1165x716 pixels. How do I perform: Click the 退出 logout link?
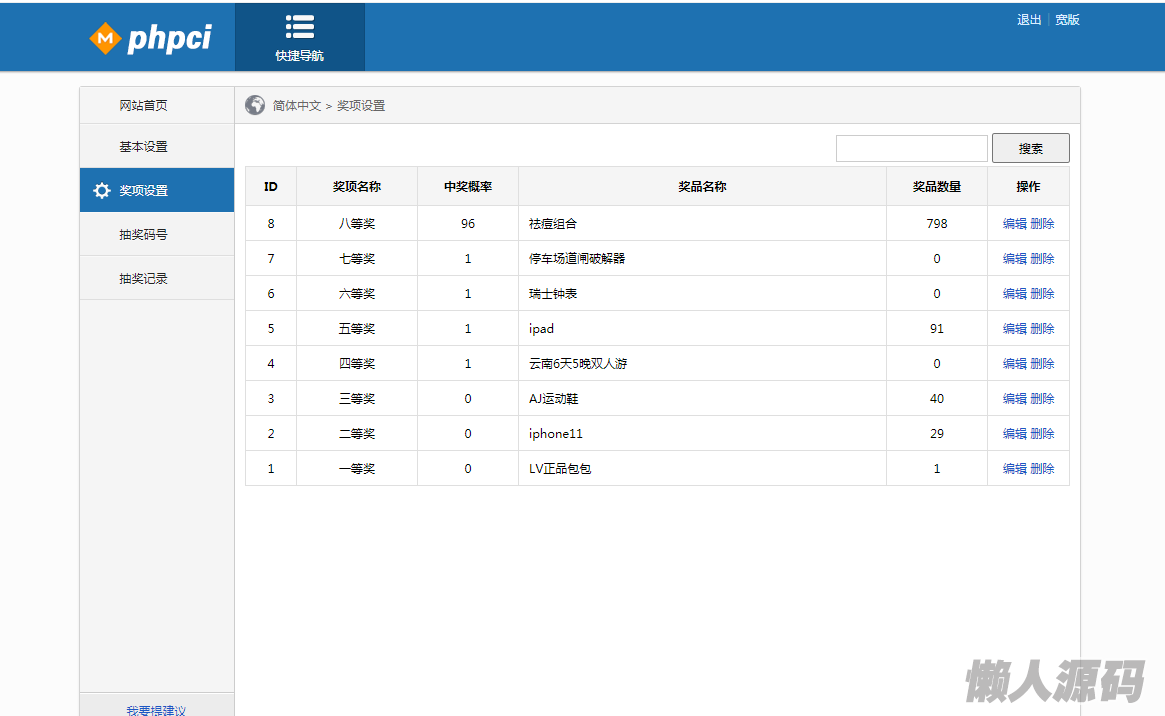point(1029,20)
